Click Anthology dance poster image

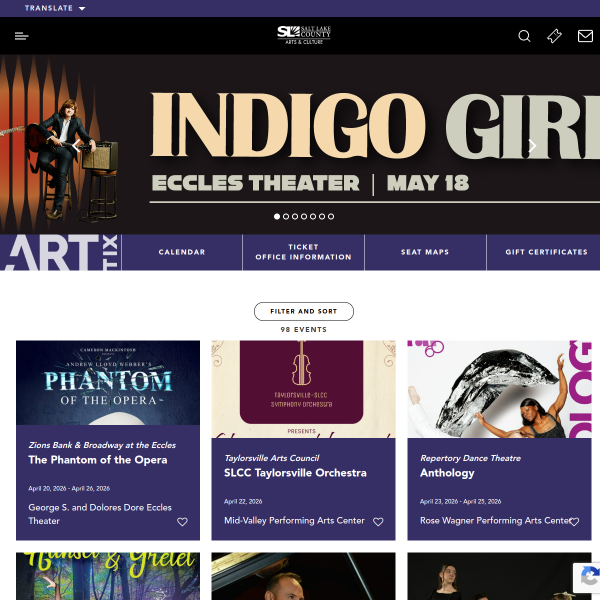tap(499, 389)
